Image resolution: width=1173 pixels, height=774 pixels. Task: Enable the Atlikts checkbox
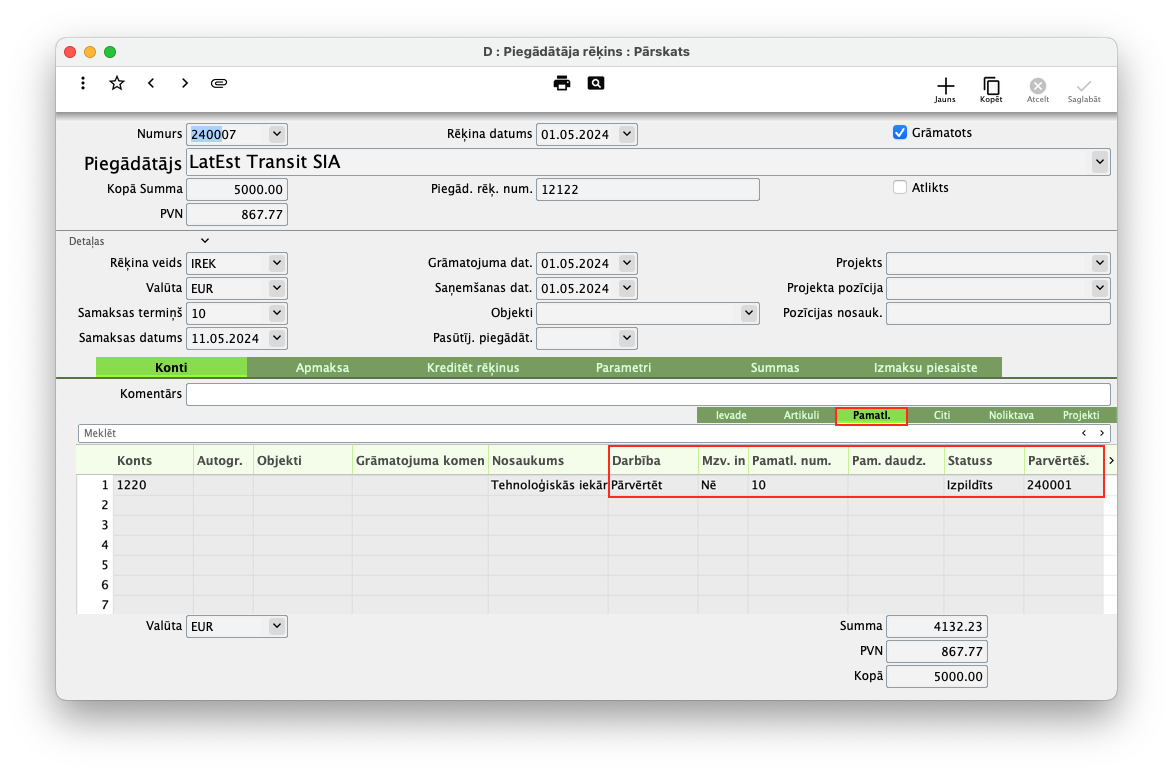pos(900,187)
